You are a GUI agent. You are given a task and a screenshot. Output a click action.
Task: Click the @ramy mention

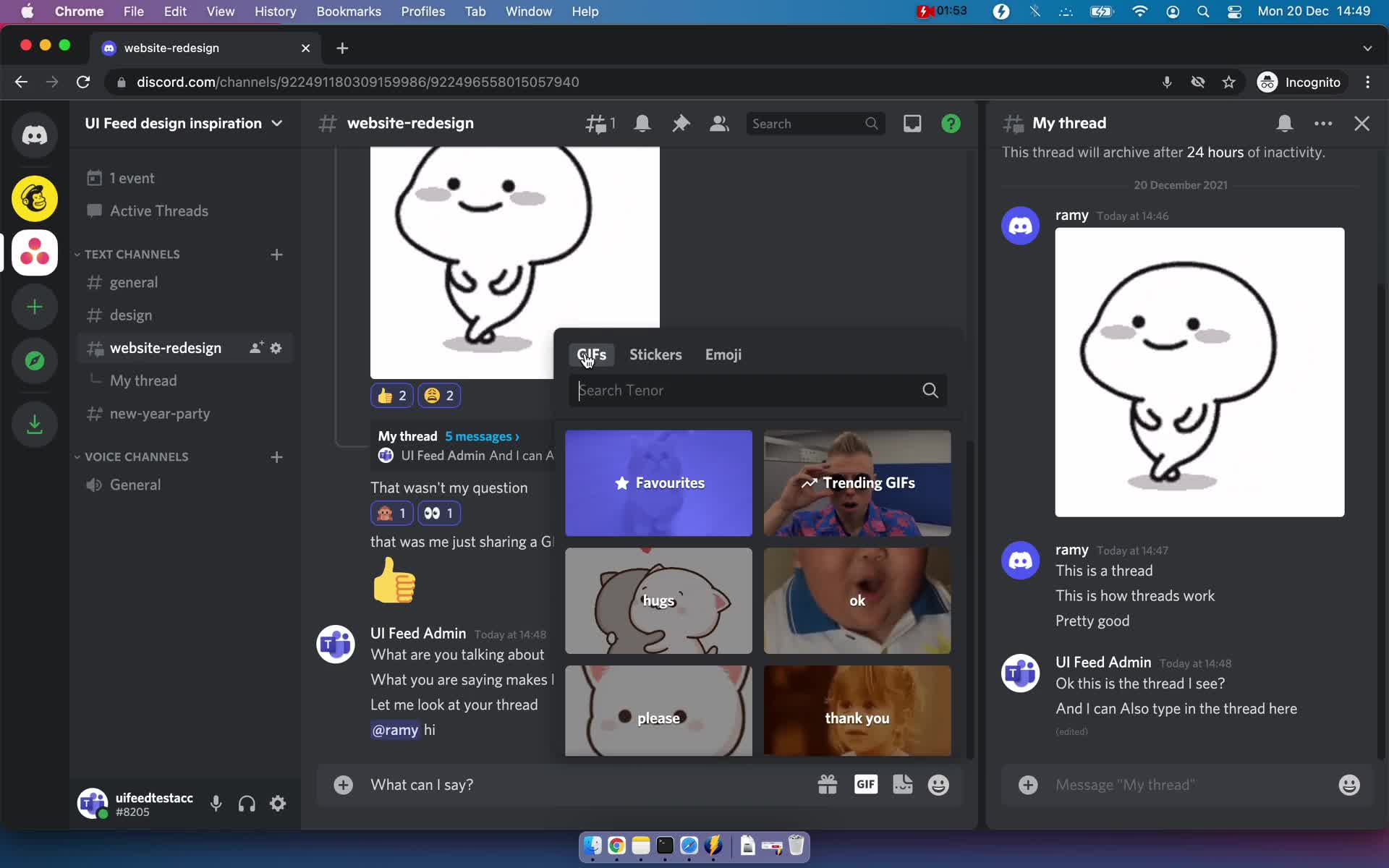(395, 730)
